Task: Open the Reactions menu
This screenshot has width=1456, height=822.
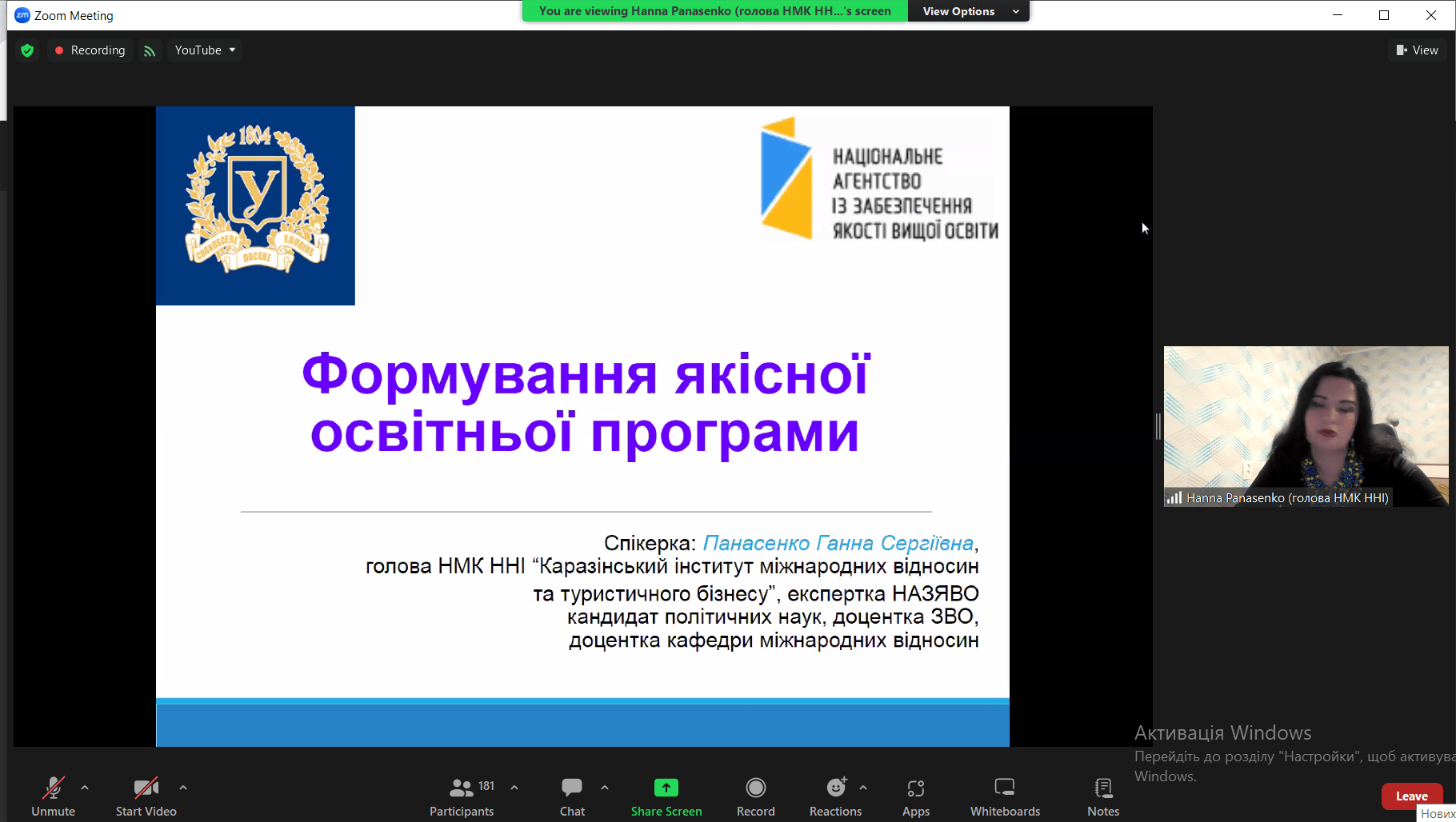Action: pyautogui.click(x=835, y=796)
